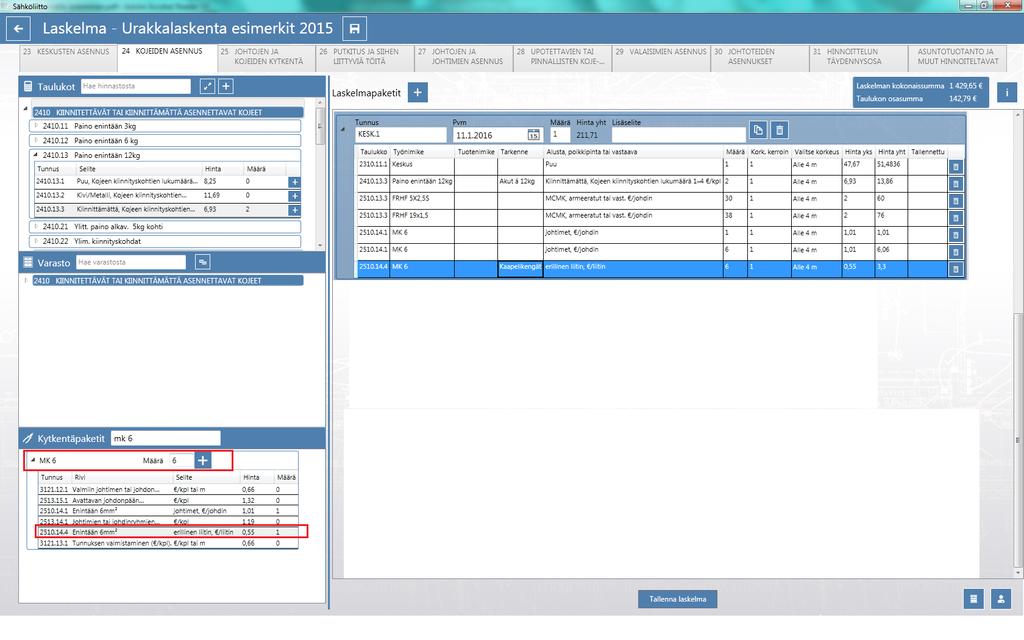The image size is (1024, 640).
Task: Expand the 2410.11 Paino enintään 3kg item
Action: tap(36, 125)
